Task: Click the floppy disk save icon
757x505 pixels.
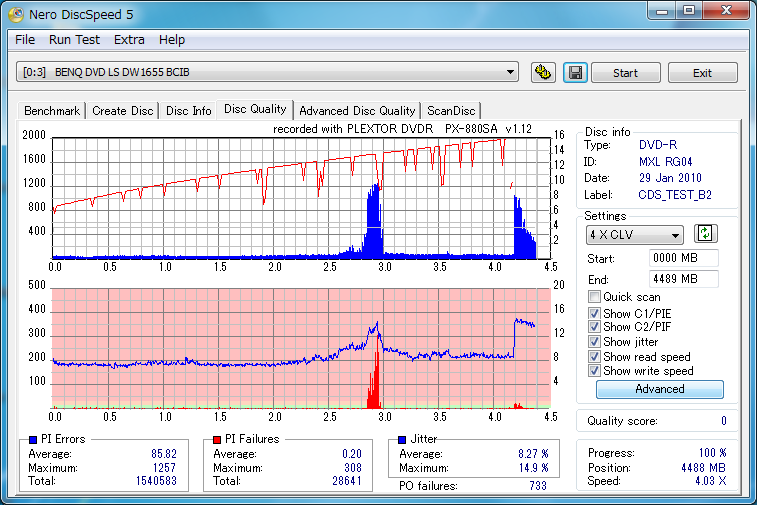Action: click(x=574, y=73)
